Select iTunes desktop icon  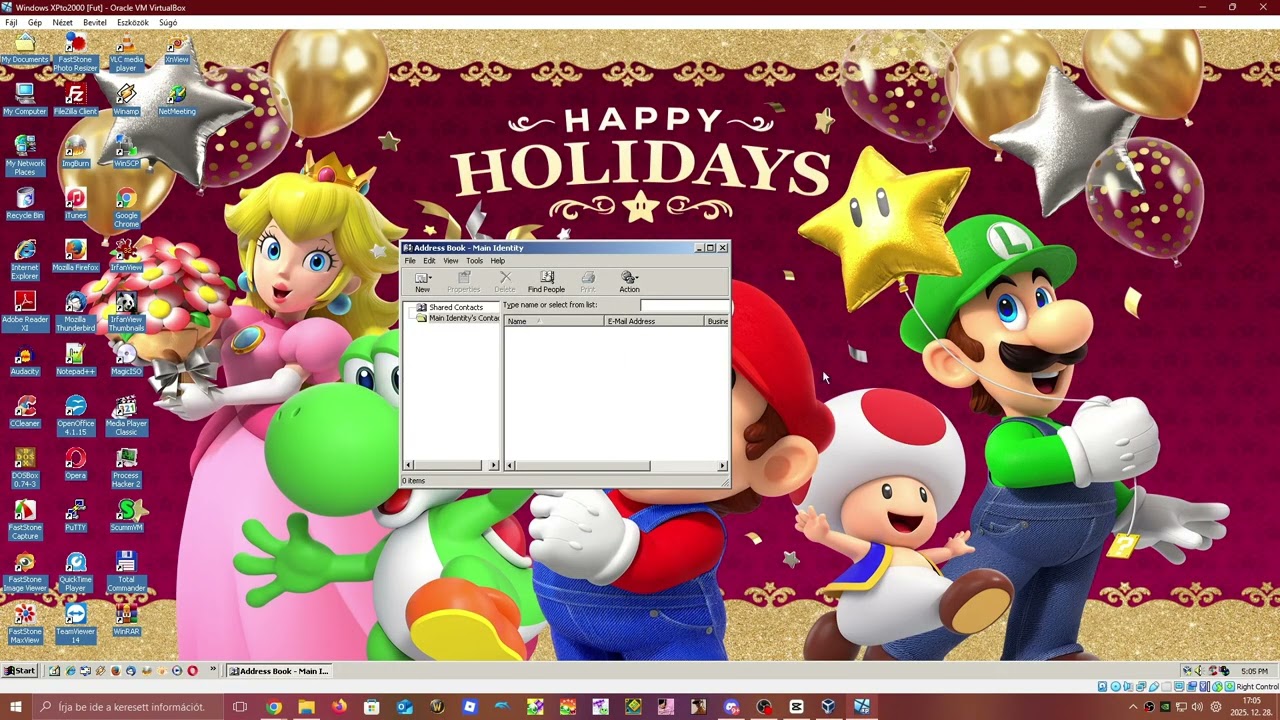pos(75,205)
